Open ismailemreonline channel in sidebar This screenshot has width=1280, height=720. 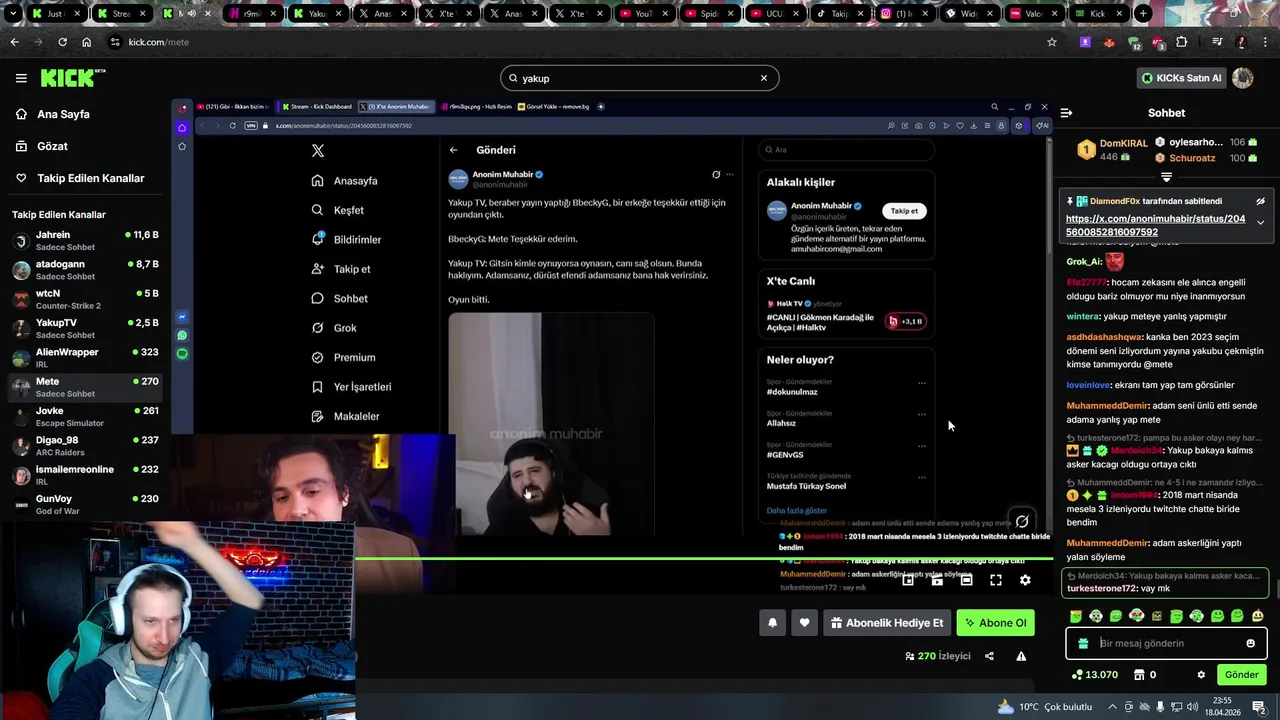(85, 475)
